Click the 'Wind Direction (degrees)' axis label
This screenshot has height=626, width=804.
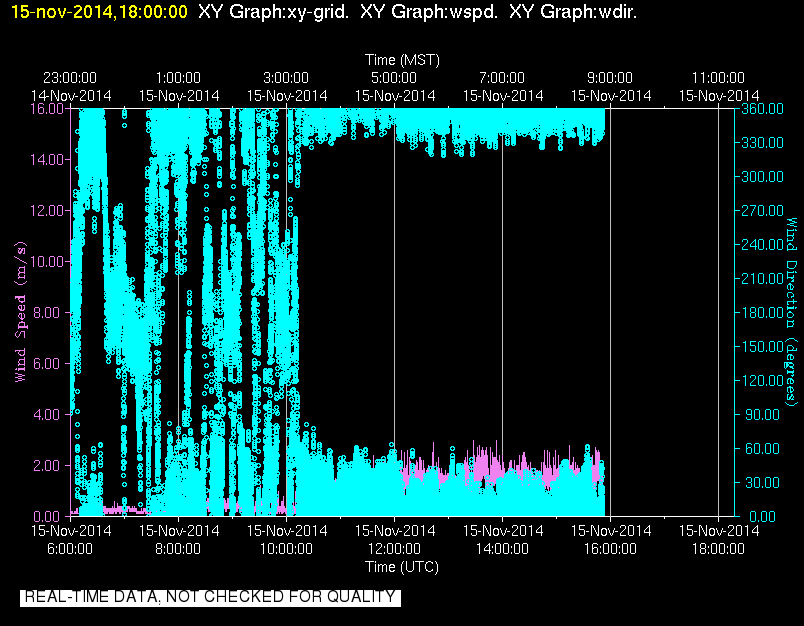[791, 312]
